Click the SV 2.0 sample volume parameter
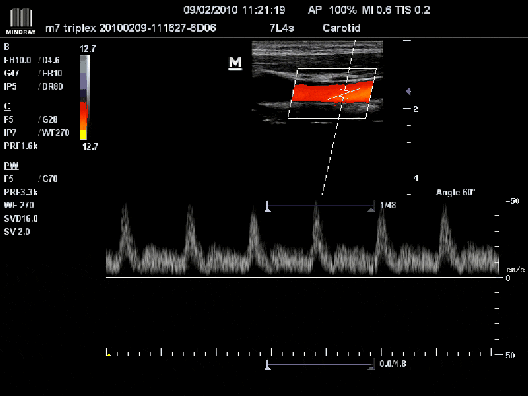 (x=17, y=232)
